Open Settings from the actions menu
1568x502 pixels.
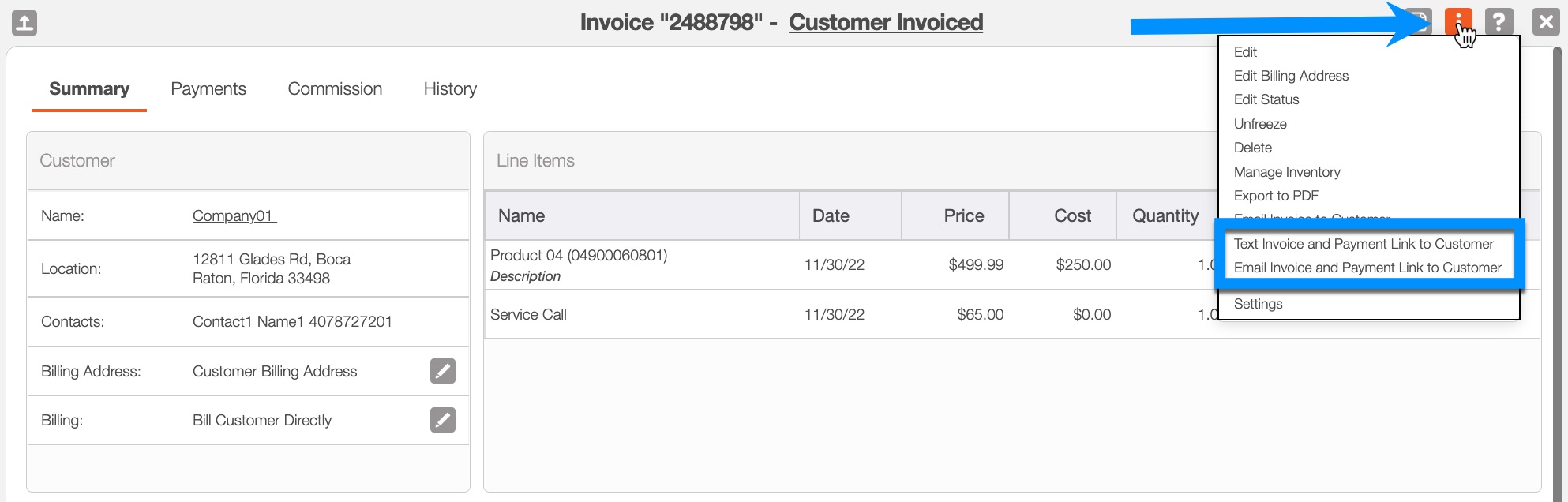(x=1259, y=304)
